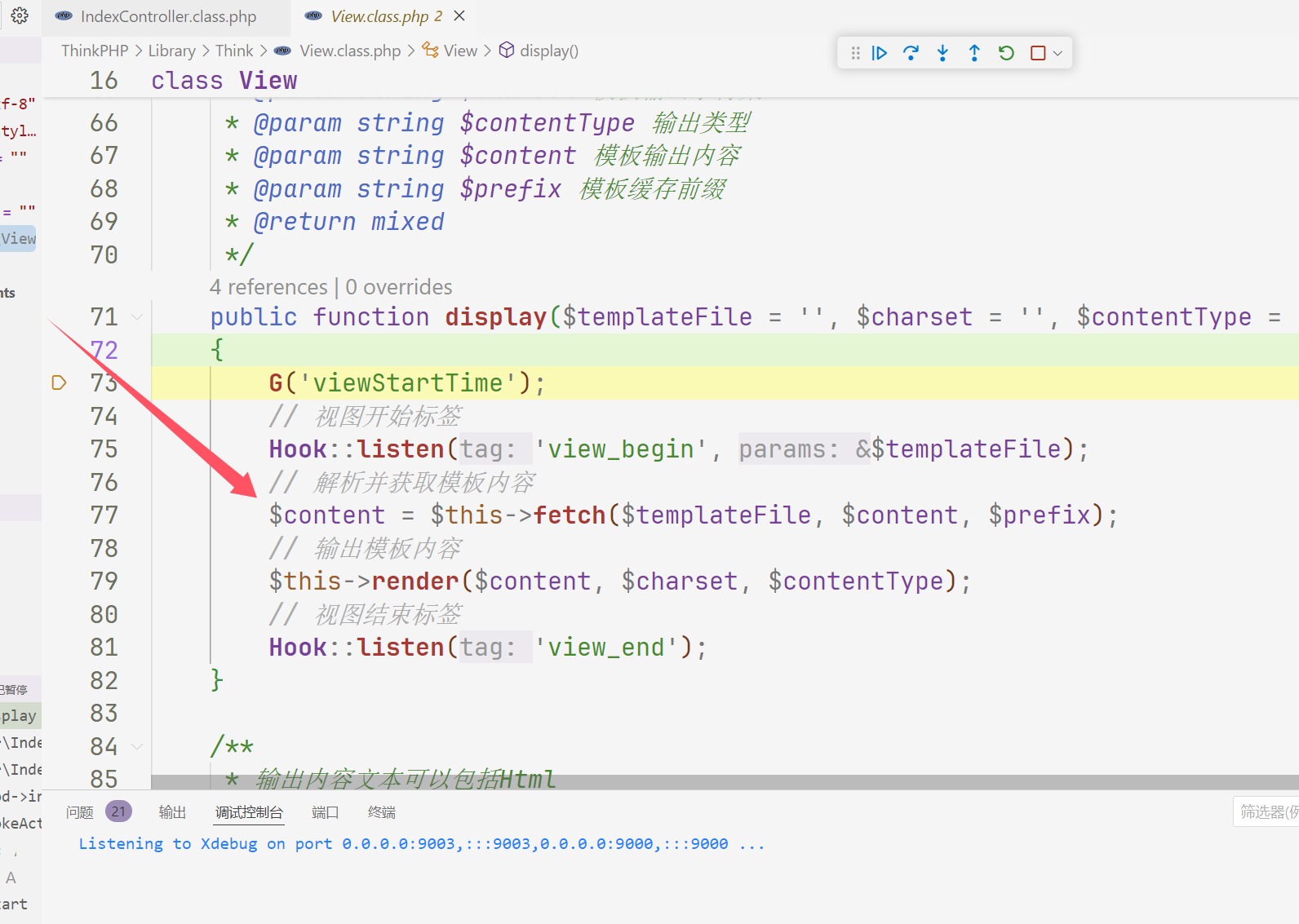Fold the comment block at line 84

click(x=137, y=746)
